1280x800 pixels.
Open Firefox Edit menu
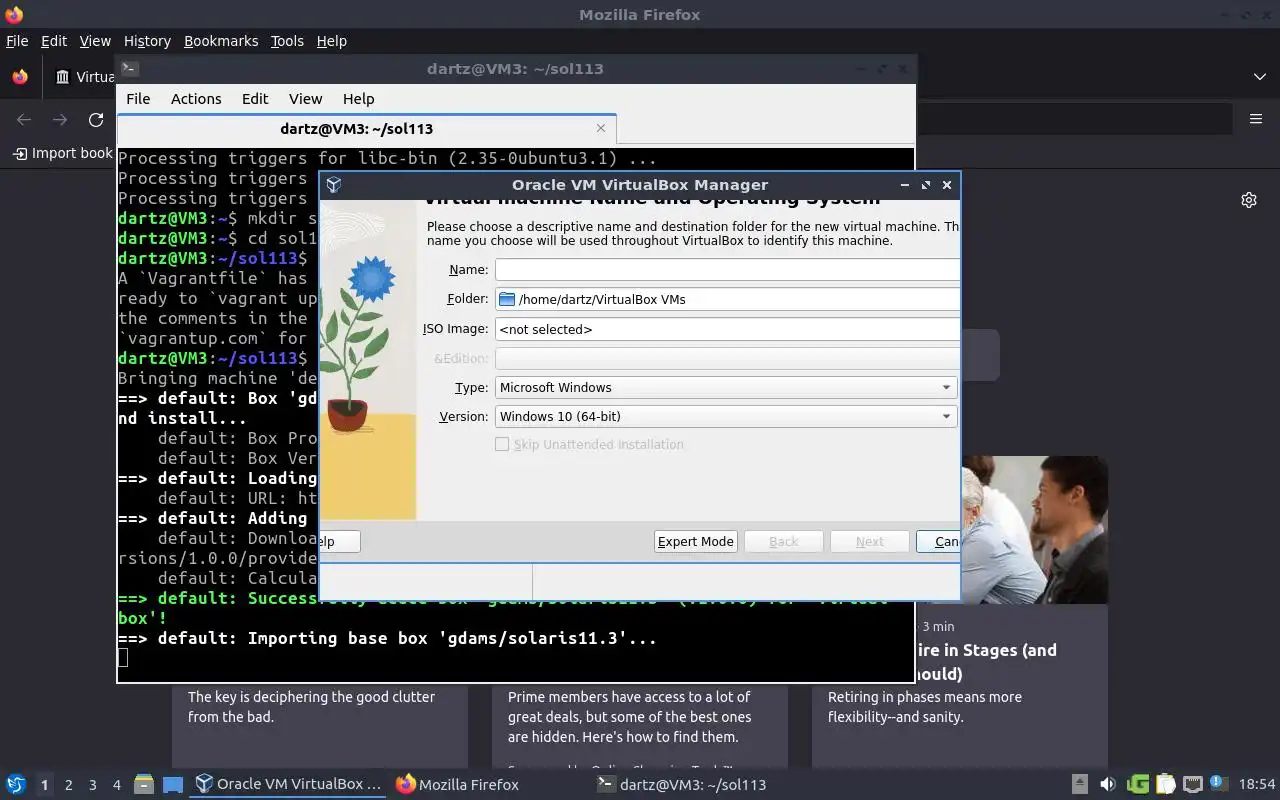(x=54, y=41)
